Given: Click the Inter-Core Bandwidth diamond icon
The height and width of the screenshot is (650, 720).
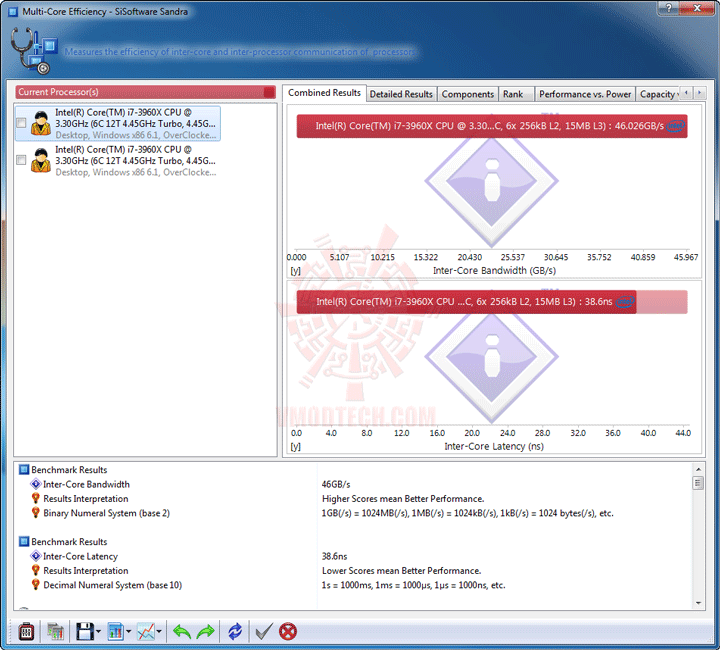Looking at the screenshot, I should [x=35, y=484].
